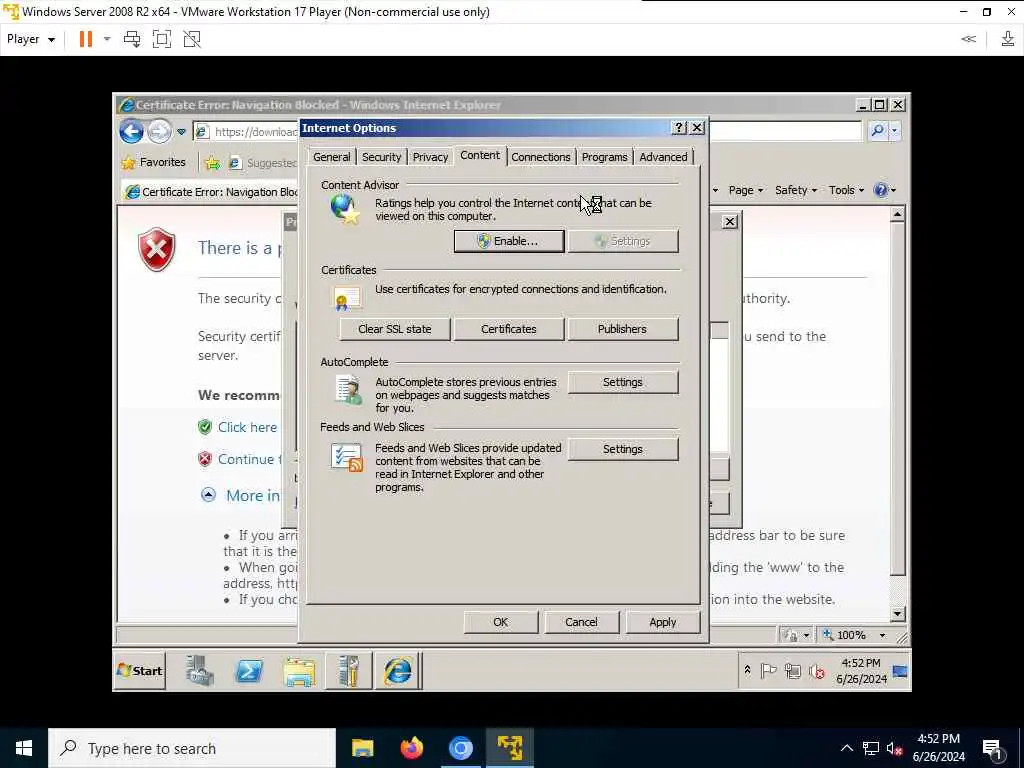Open the Certificates button
This screenshot has height=768, width=1024.
(x=509, y=329)
